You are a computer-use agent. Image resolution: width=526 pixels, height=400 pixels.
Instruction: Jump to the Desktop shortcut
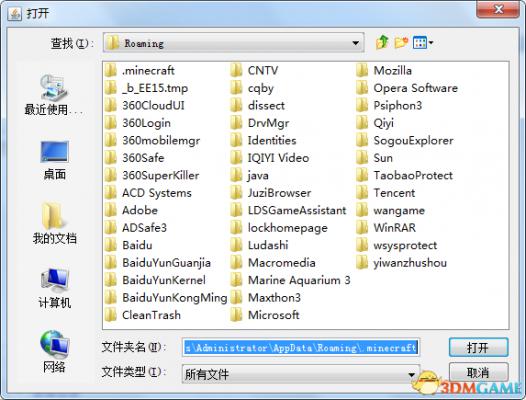54,160
